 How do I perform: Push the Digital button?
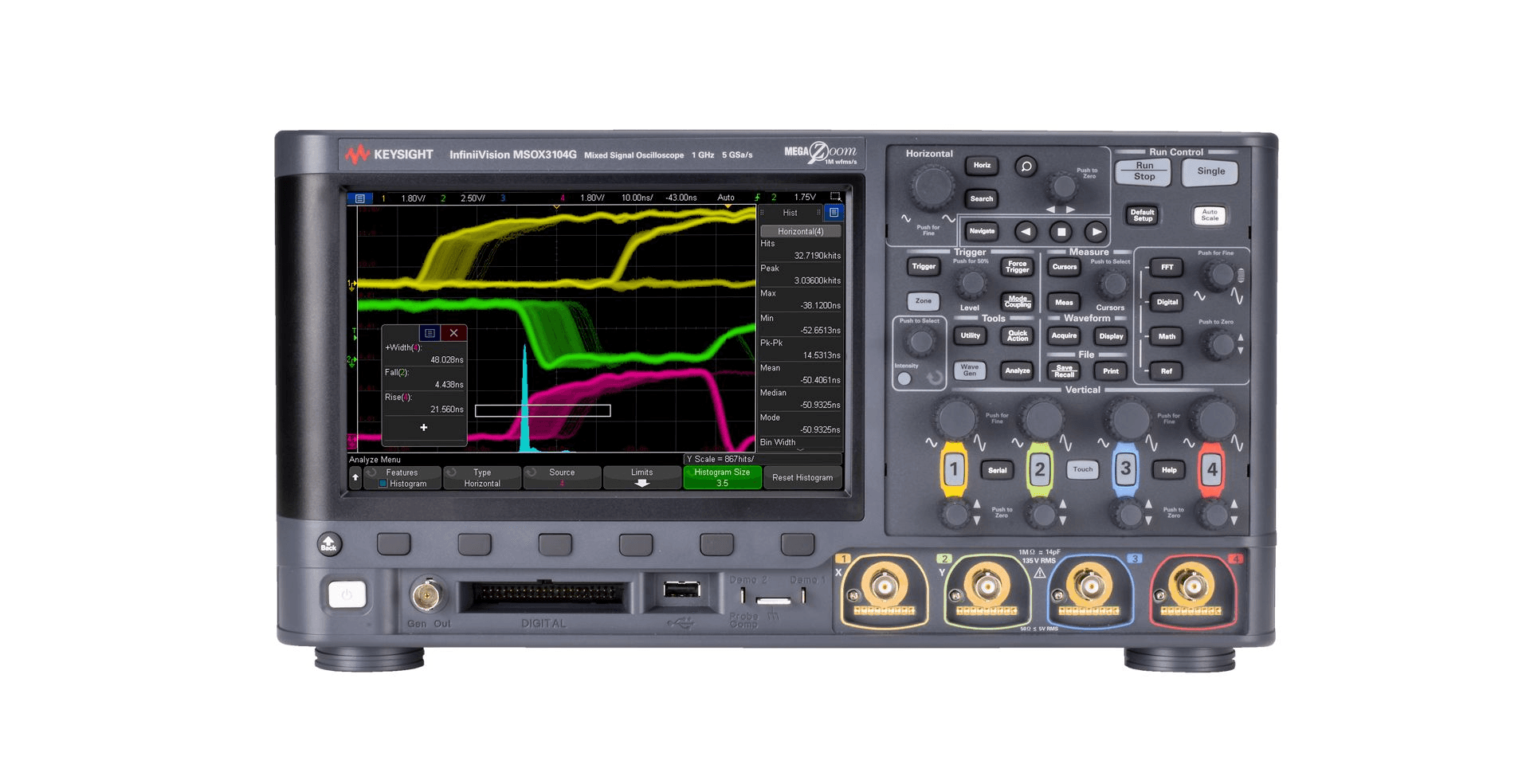tap(1167, 302)
